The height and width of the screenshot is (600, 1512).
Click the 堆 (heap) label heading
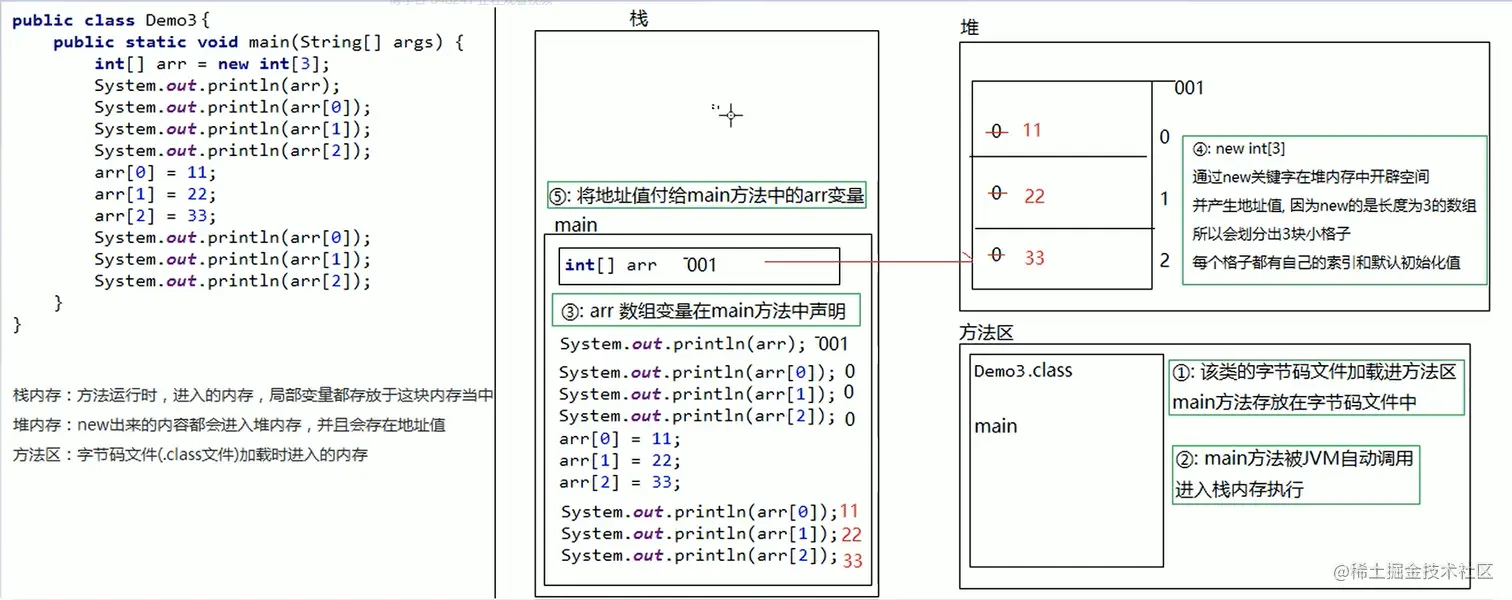click(968, 27)
